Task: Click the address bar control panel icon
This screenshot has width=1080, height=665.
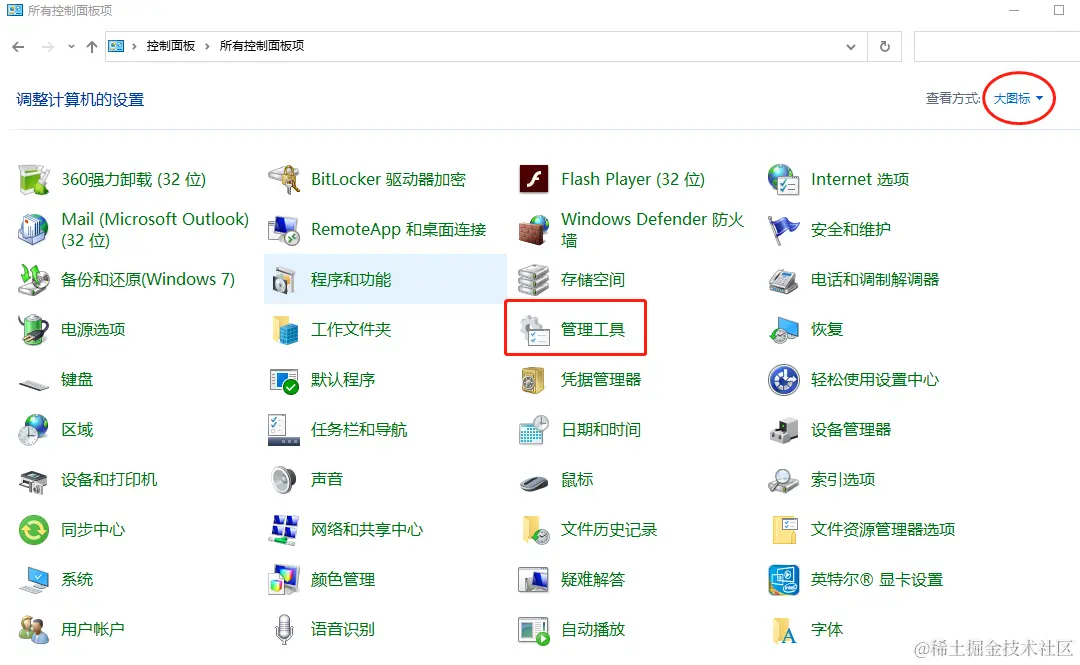Action: click(116, 46)
